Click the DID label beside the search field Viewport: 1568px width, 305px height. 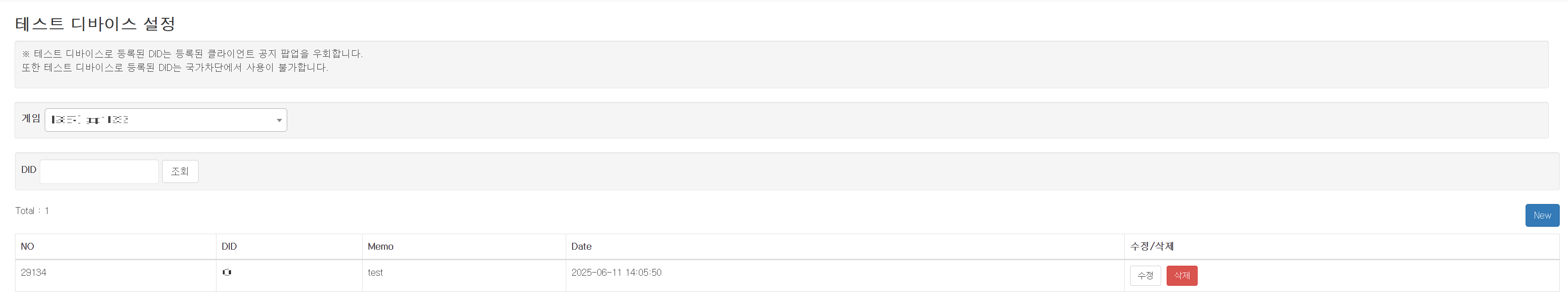click(29, 170)
